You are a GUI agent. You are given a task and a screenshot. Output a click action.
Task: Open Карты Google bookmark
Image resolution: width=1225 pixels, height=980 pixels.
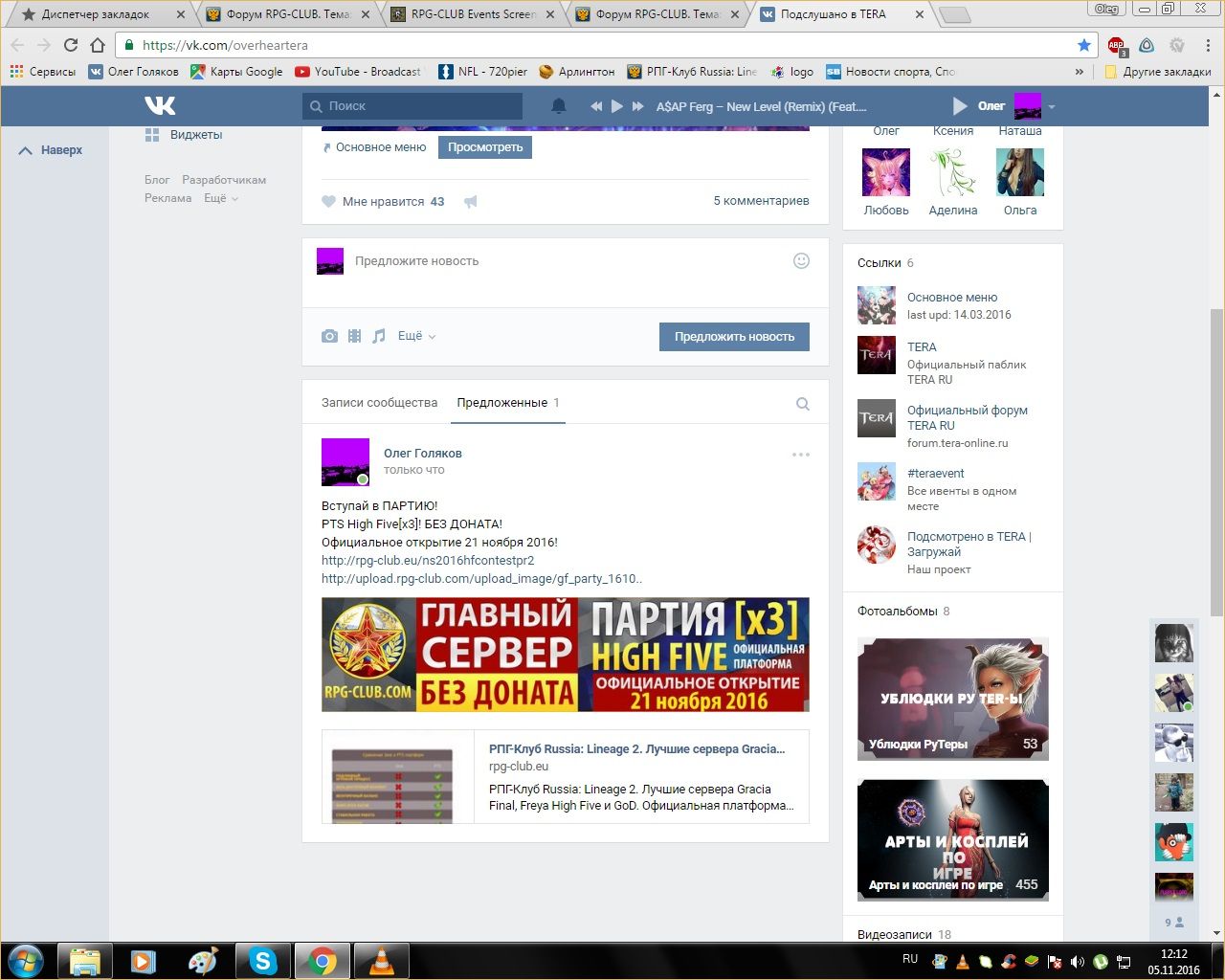[x=236, y=72]
